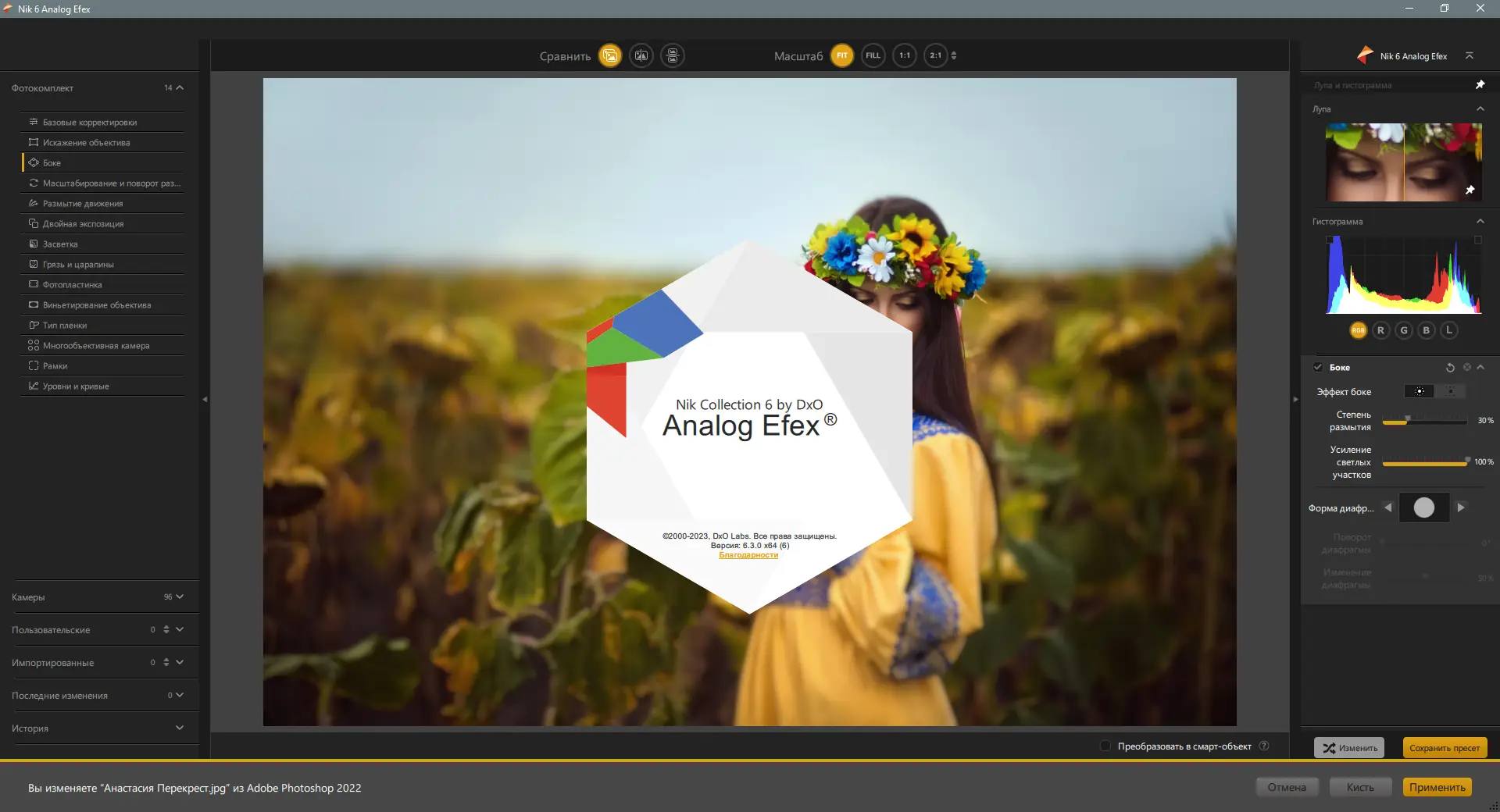Click the Изменить button
This screenshot has height=812, width=1500.
tap(1349, 748)
